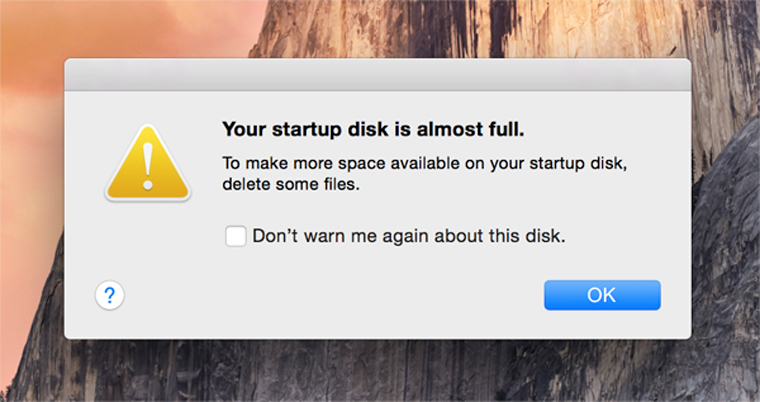The width and height of the screenshot is (760, 402).
Task: Click the yellow warning triangle icon
Action: [148, 166]
